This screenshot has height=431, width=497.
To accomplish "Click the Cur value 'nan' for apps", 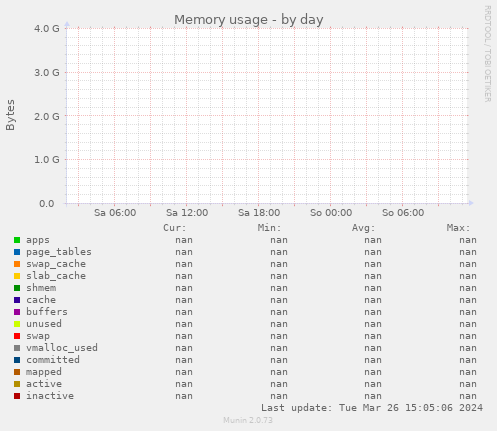I will click(184, 240).
